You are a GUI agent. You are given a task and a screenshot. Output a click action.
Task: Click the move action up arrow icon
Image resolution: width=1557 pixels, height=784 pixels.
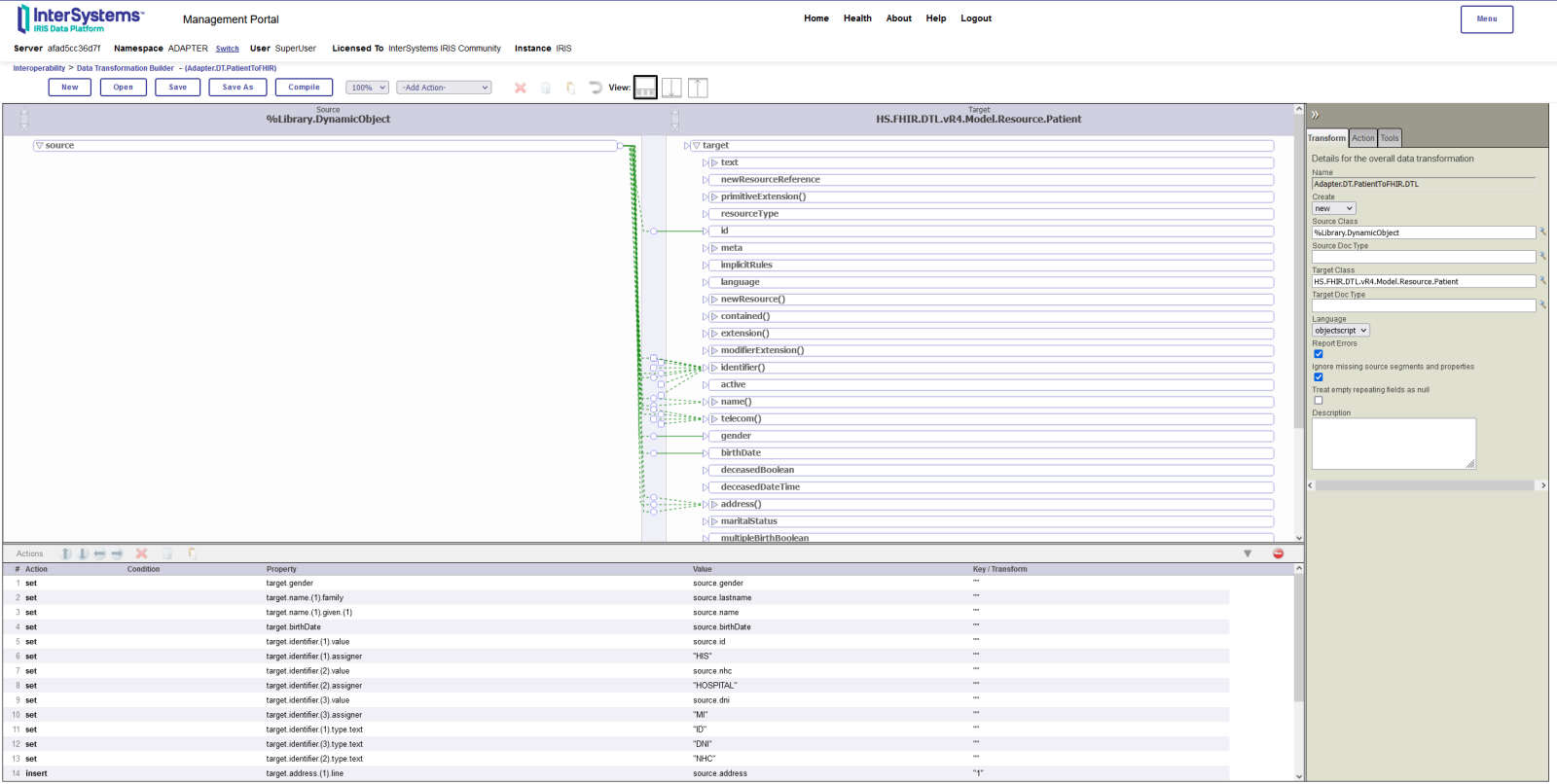[x=66, y=553]
